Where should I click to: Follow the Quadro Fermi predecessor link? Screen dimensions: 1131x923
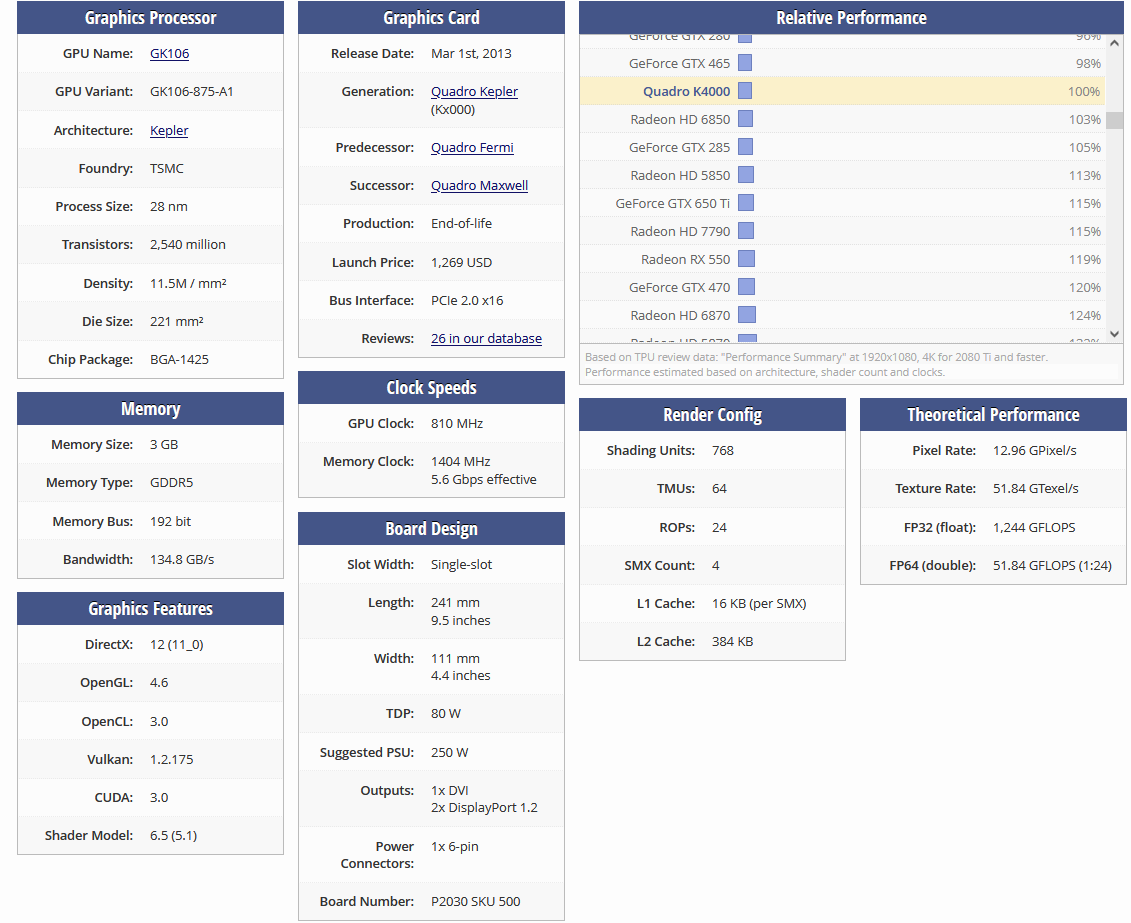pyautogui.click(x=472, y=148)
